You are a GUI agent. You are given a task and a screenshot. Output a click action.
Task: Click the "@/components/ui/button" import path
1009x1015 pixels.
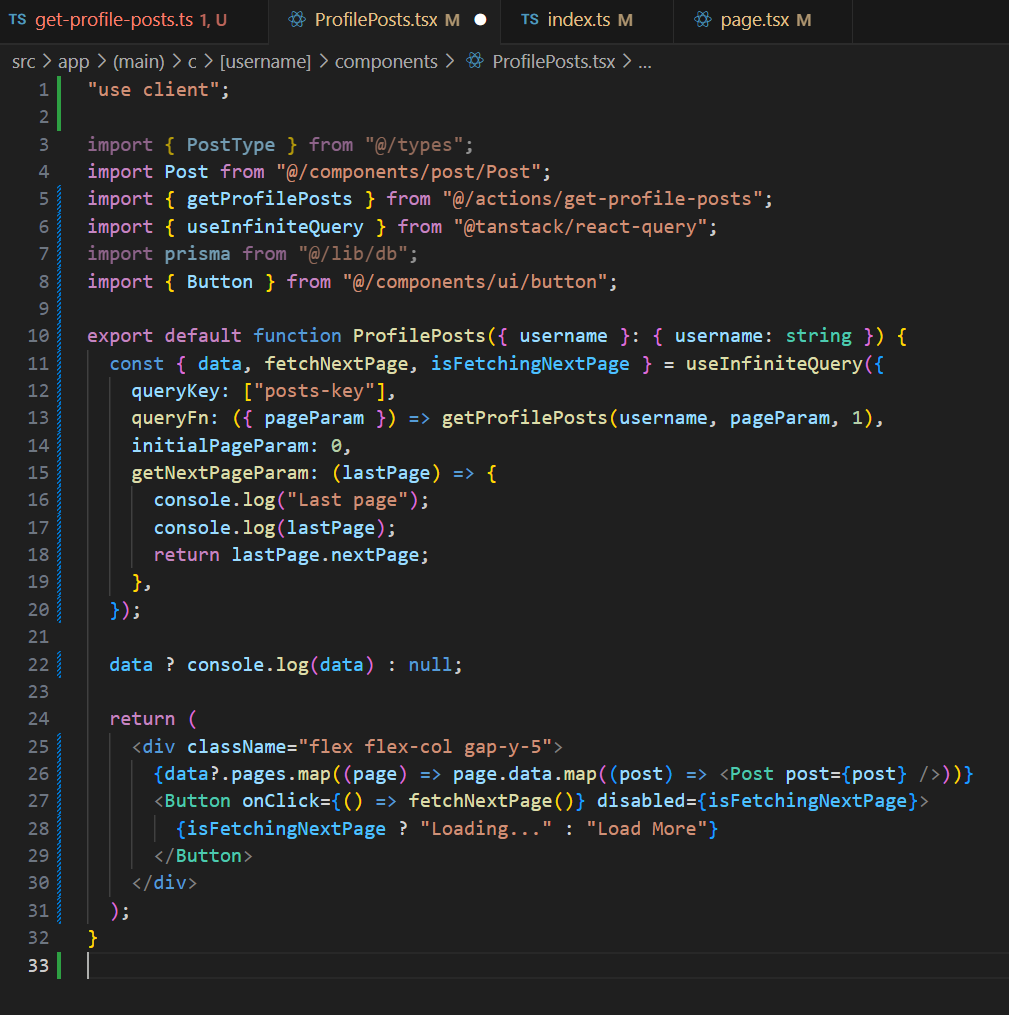pyautogui.click(x=474, y=282)
